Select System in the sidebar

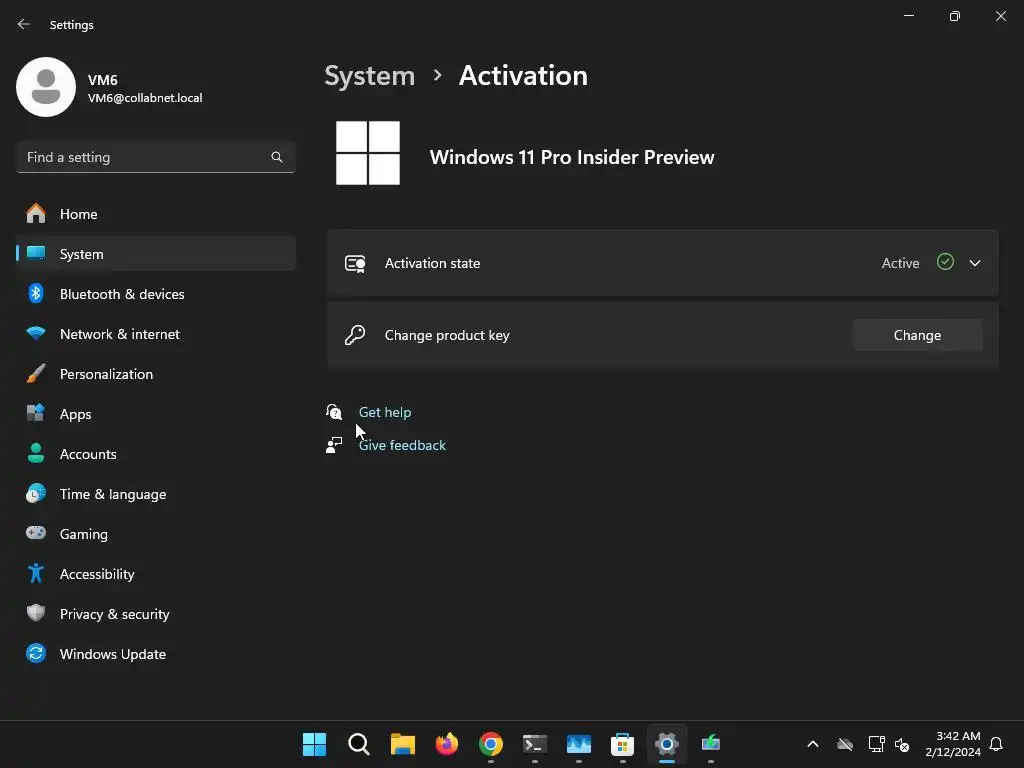155,254
